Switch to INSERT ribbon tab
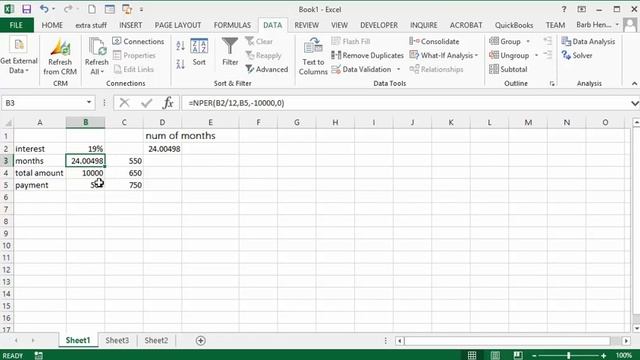Image resolution: width=640 pixels, height=360 pixels. 131,25
